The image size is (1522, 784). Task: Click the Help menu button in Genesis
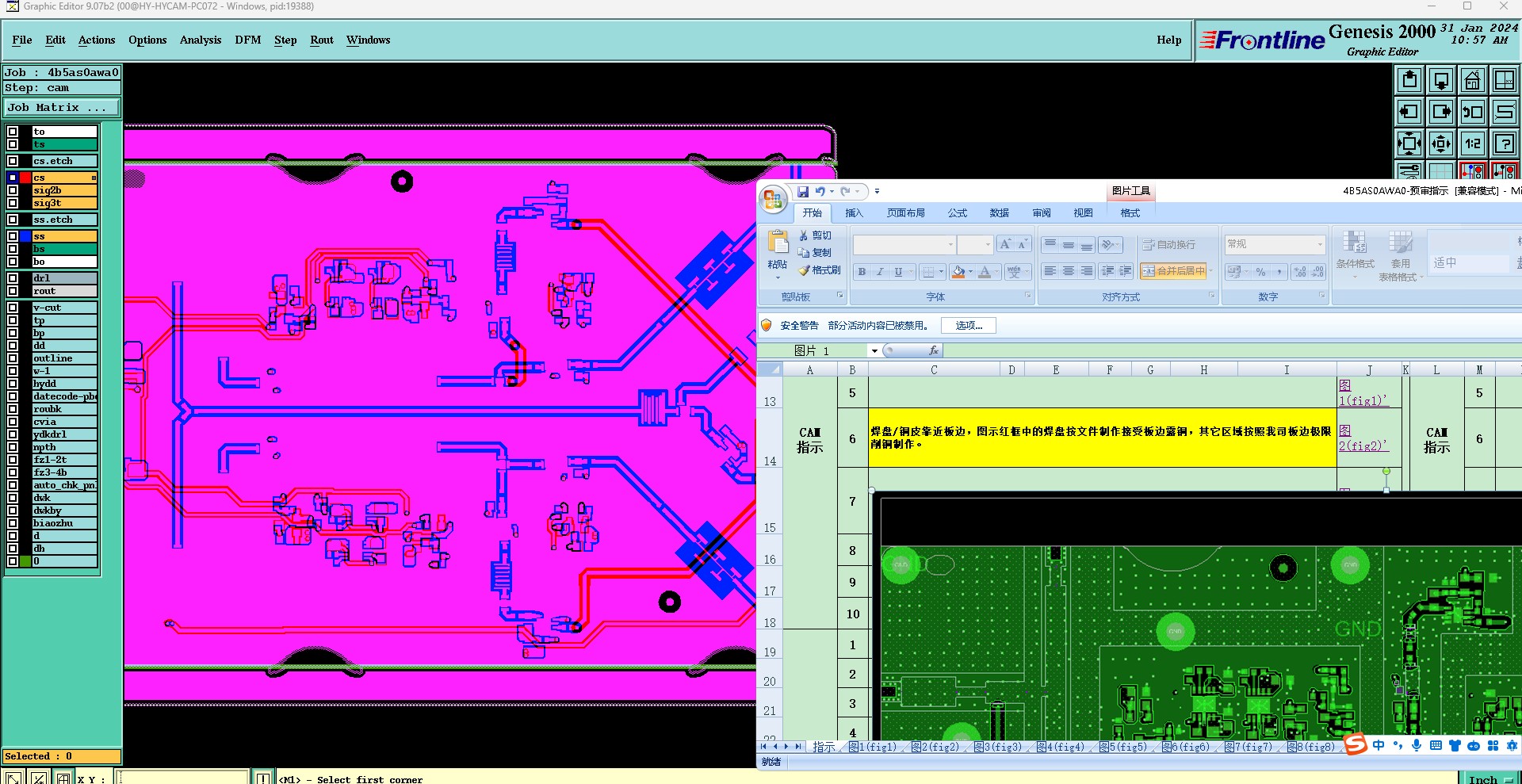1169,40
